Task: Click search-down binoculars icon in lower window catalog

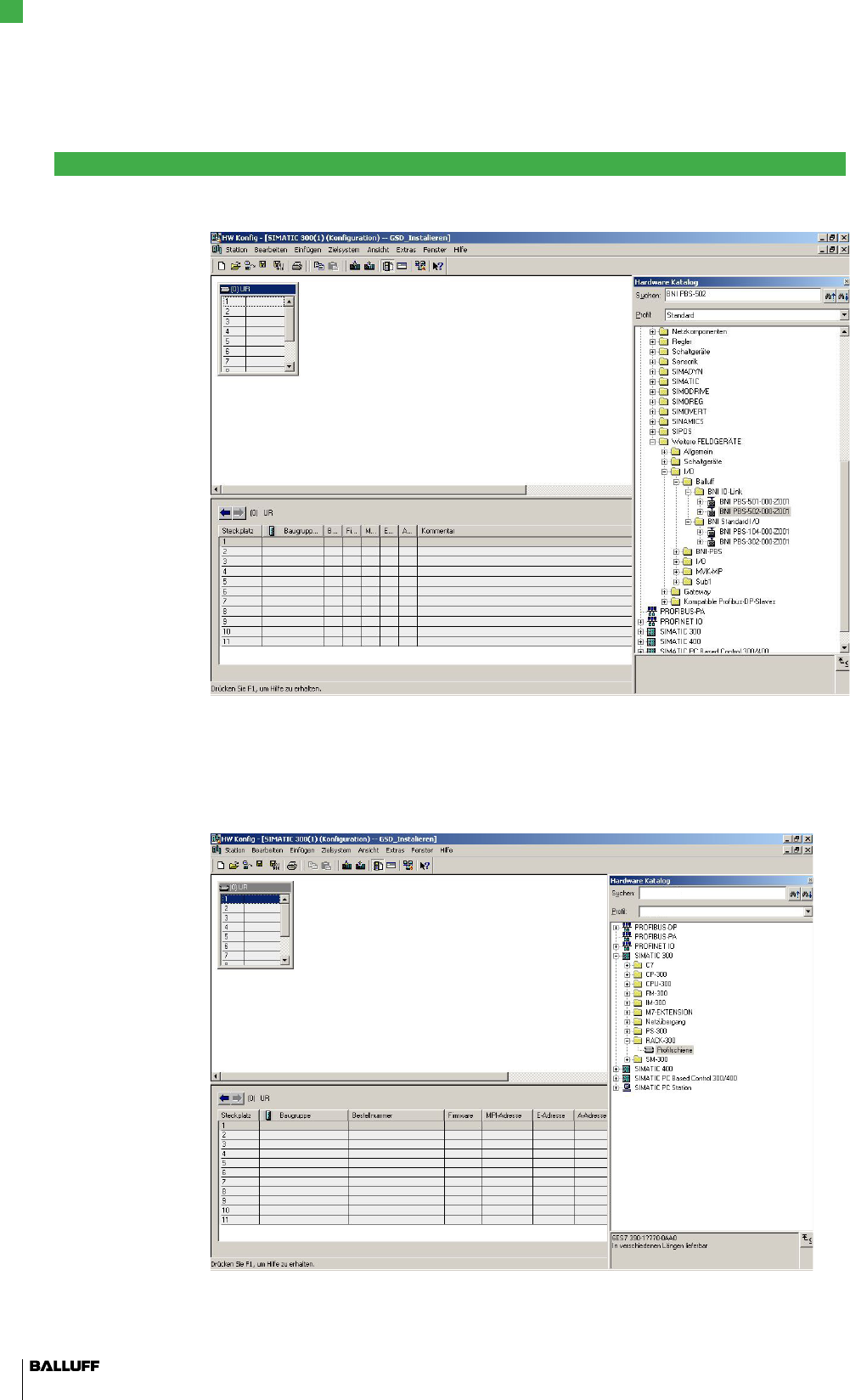Action: [808, 894]
